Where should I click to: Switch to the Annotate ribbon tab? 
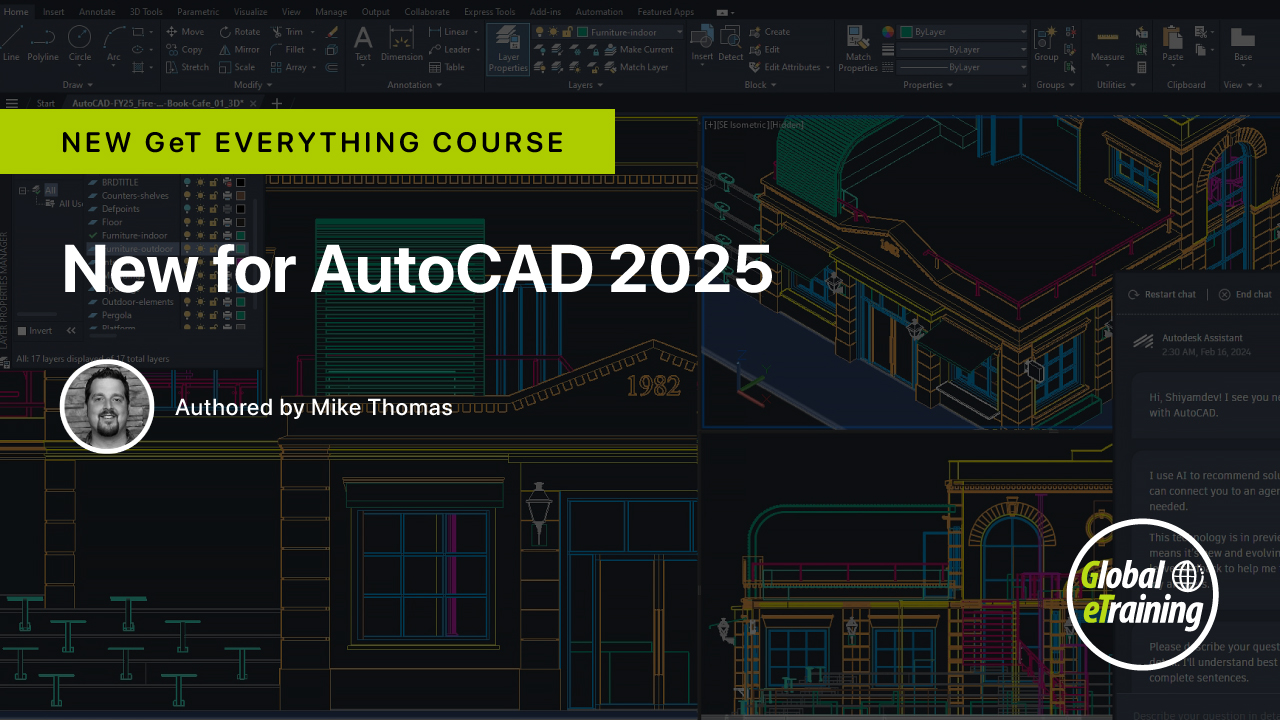tap(95, 12)
